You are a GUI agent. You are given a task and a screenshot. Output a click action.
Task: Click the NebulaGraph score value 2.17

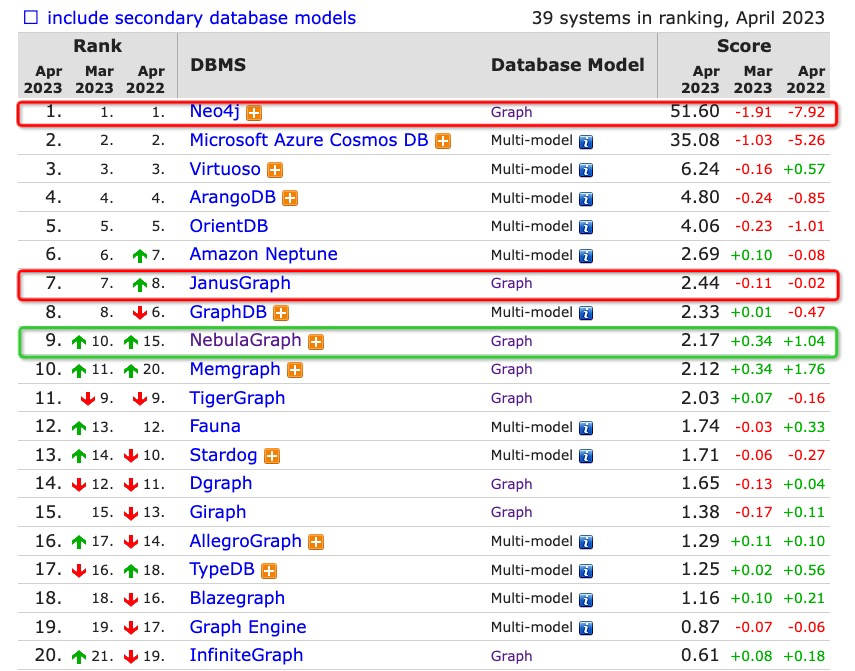click(700, 340)
